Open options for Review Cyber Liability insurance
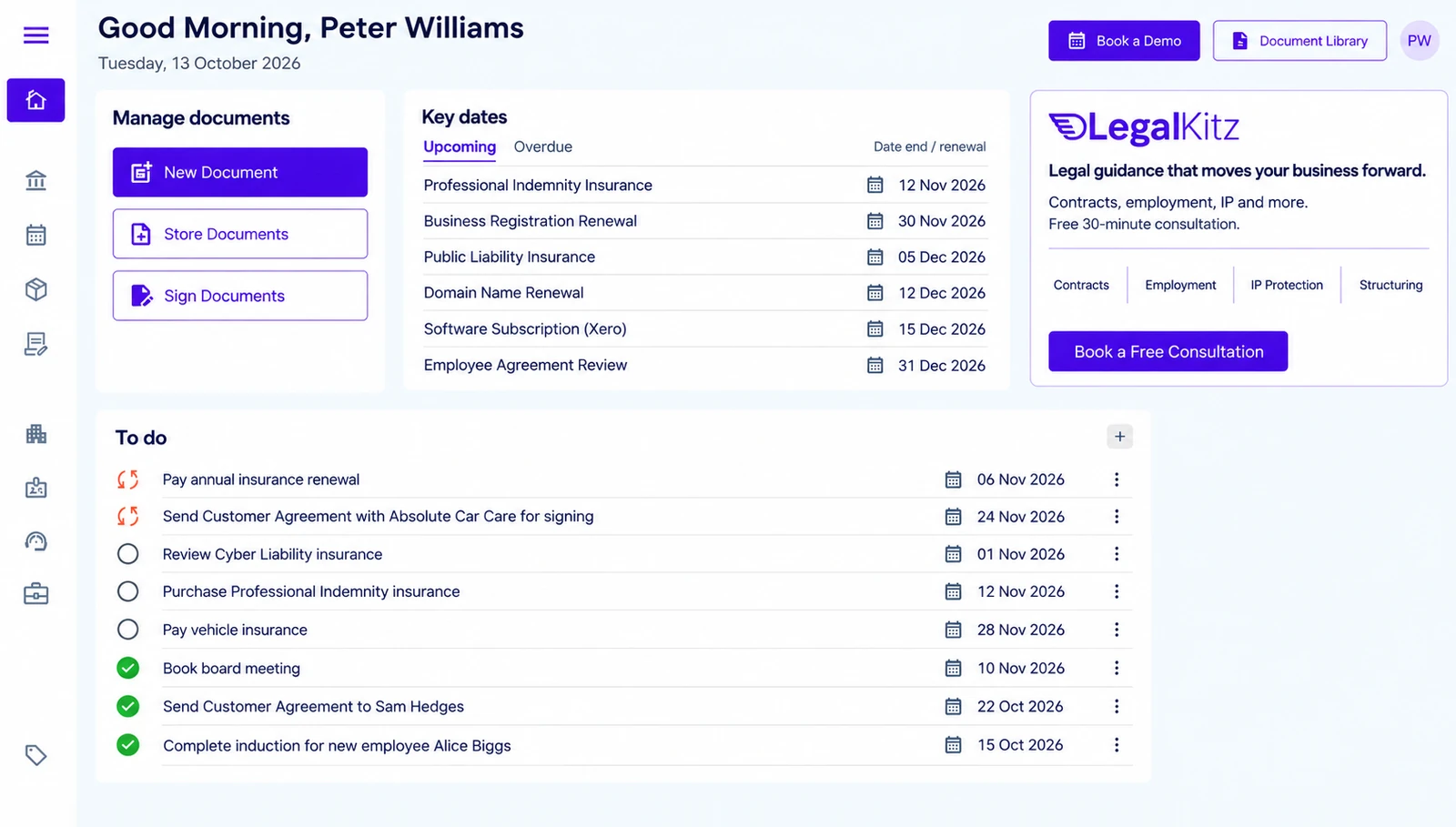This screenshot has width=1456, height=827. [1117, 554]
